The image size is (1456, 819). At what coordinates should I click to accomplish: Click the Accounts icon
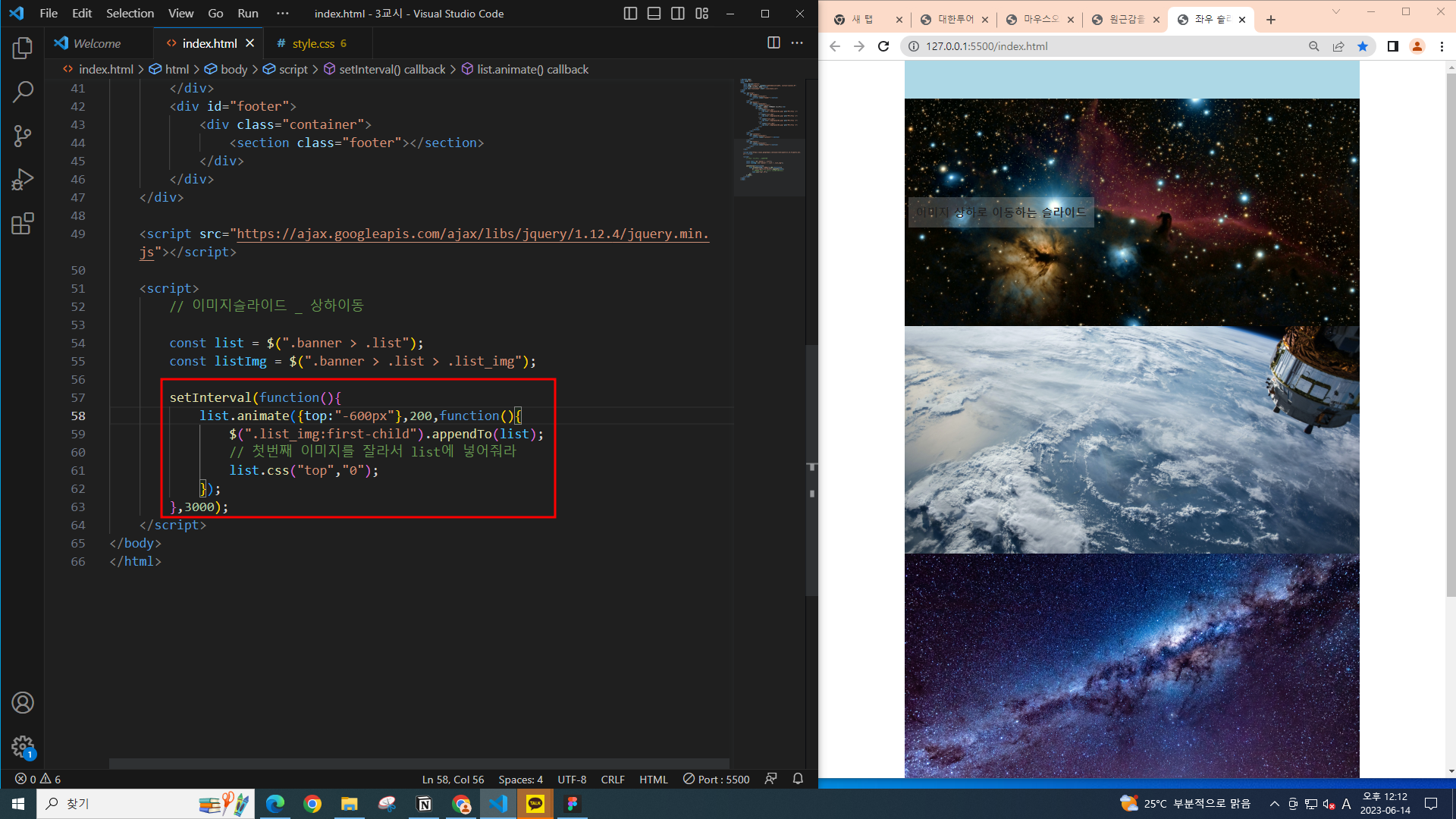[x=23, y=703]
